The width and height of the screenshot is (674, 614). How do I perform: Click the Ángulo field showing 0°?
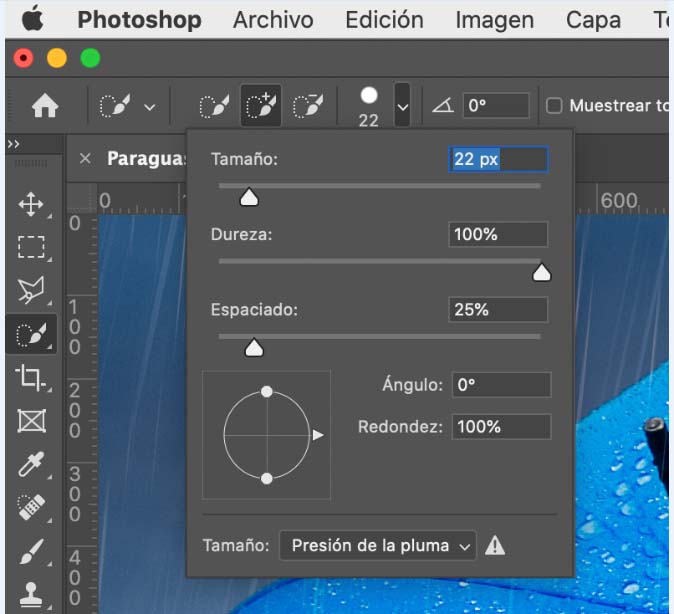pos(501,384)
